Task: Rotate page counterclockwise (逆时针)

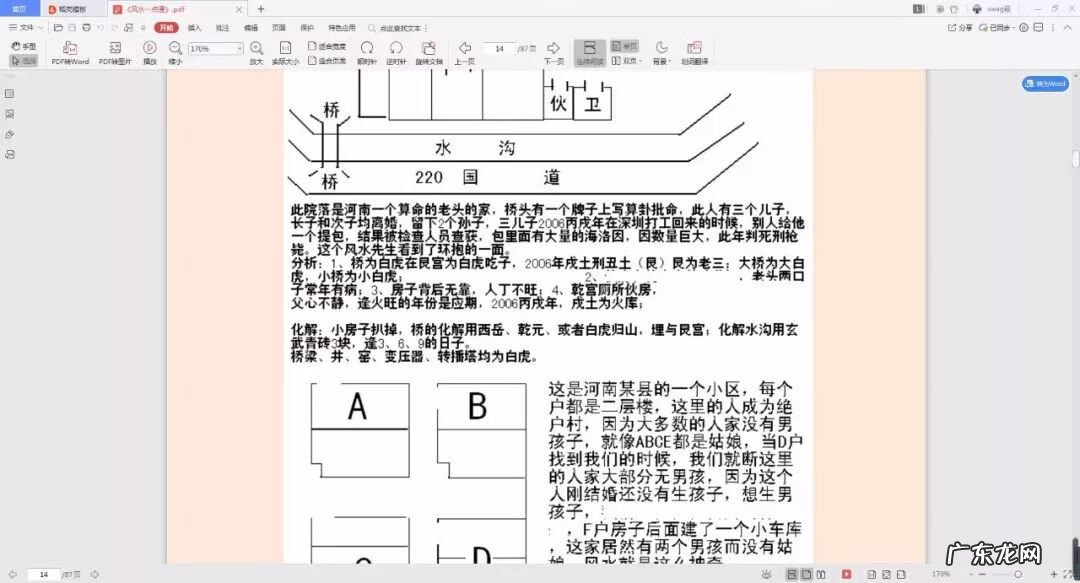Action: point(396,52)
